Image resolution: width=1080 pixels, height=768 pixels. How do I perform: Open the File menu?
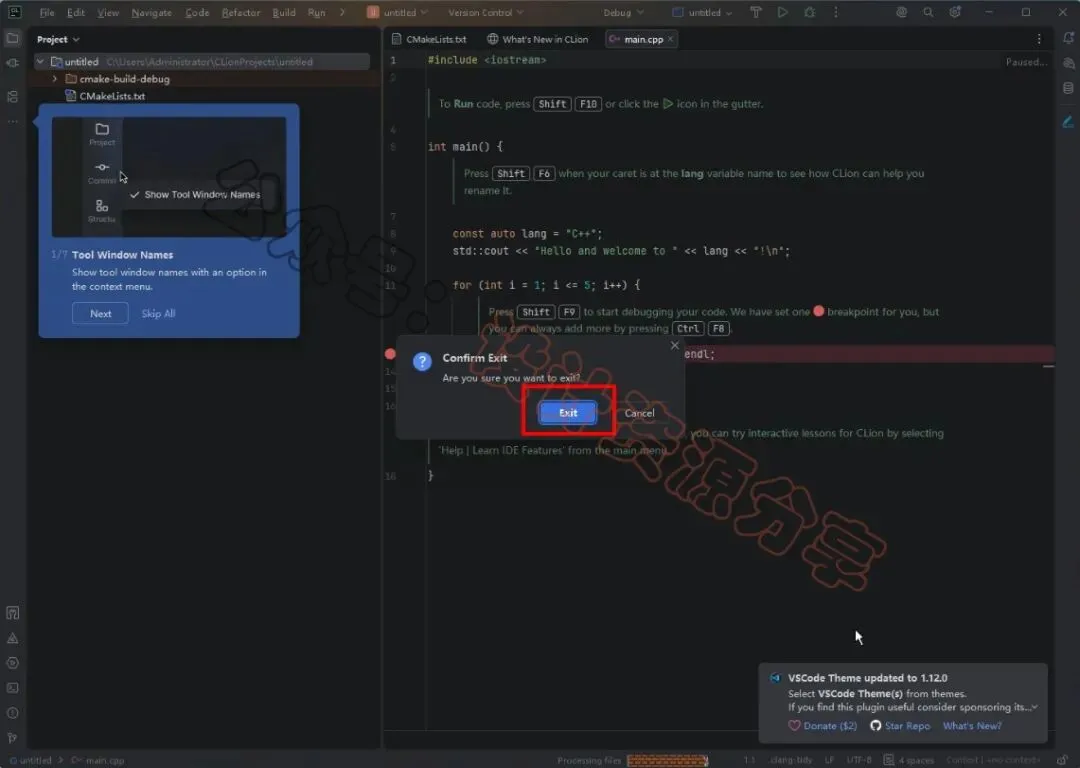[47, 12]
